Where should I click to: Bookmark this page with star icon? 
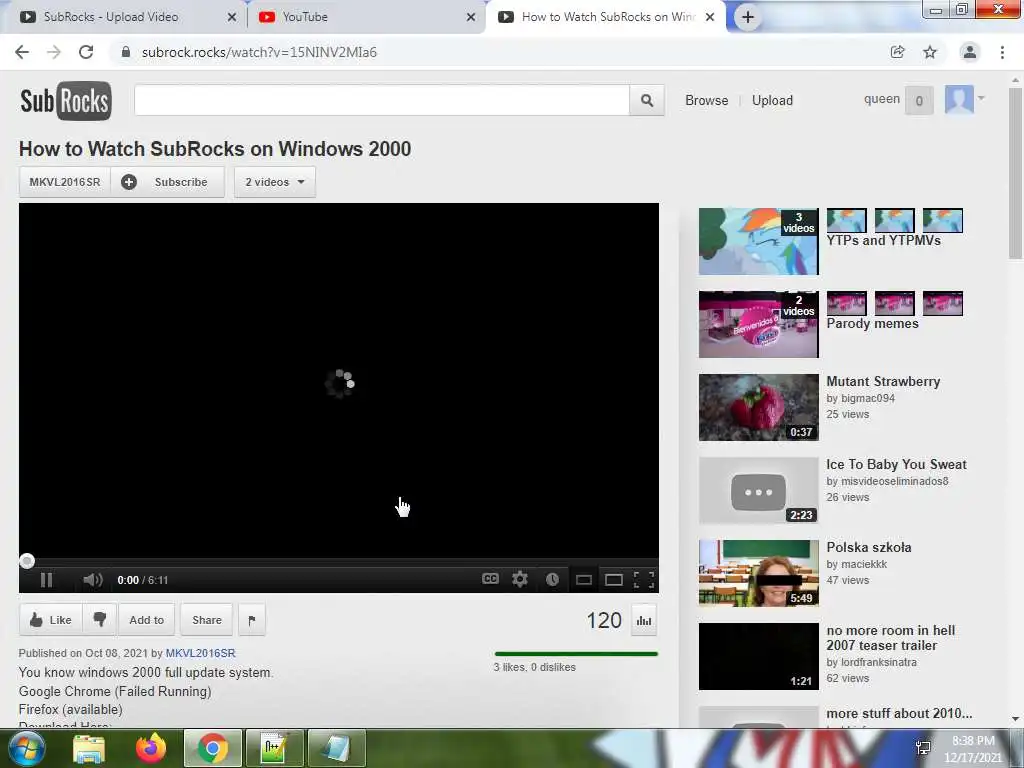point(930,52)
